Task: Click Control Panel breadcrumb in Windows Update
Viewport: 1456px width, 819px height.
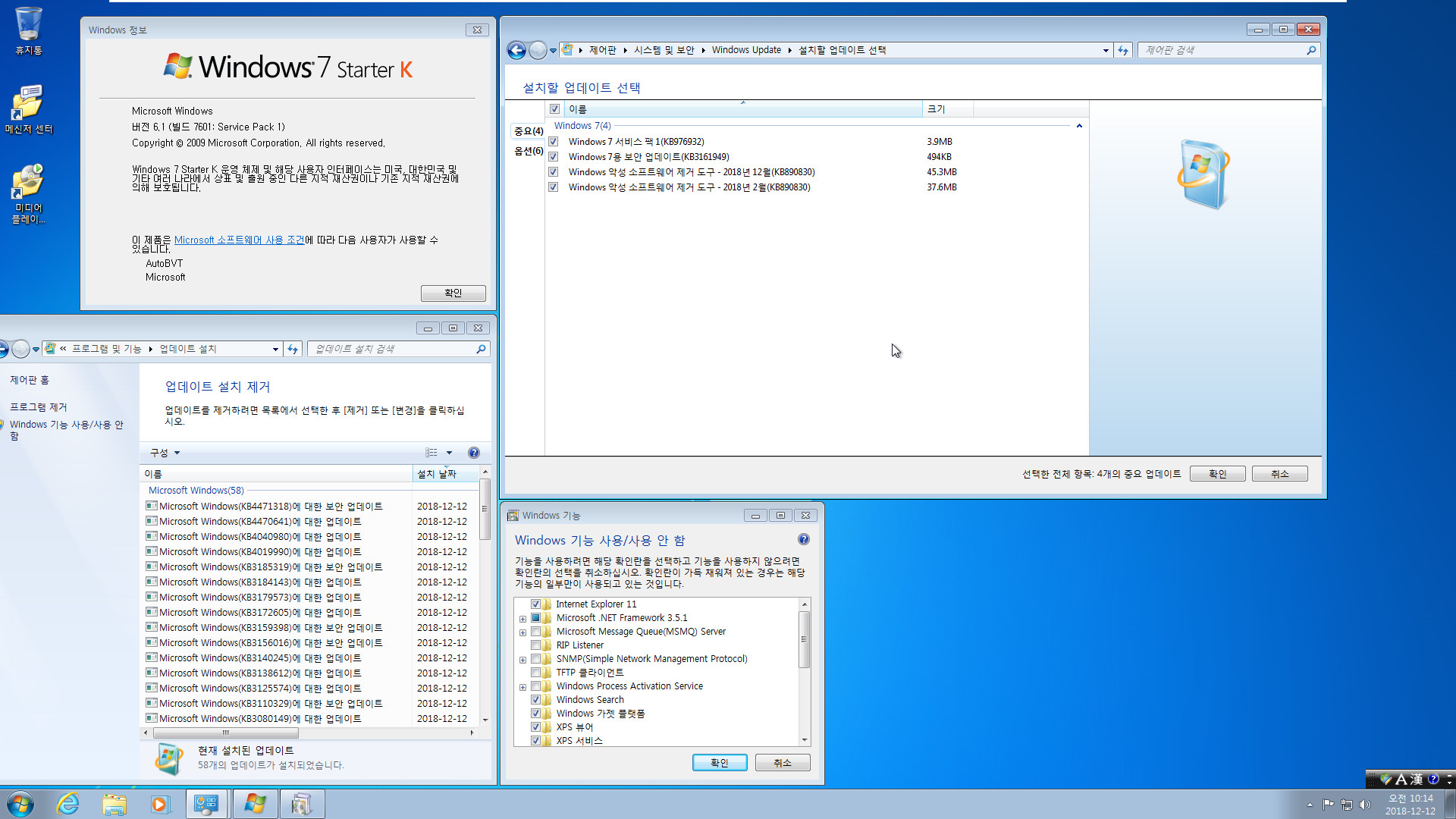Action: click(603, 50)
